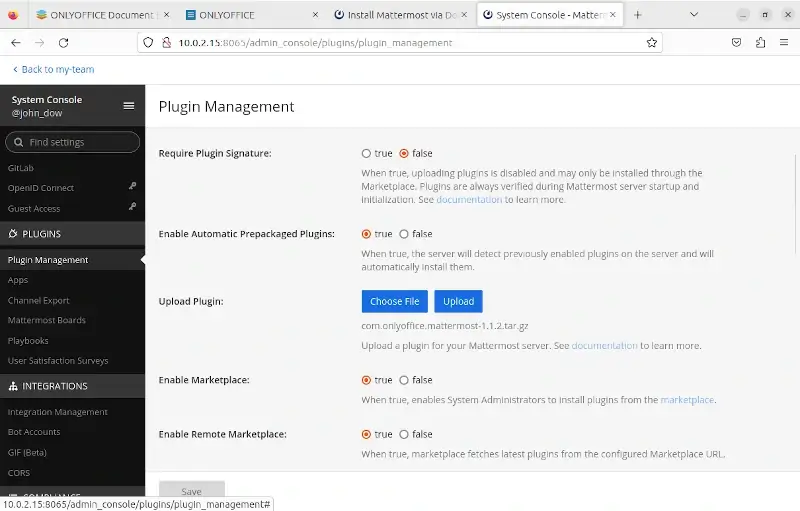
Task: Open the marketplace link
Action: pyautogui.click(x=687, y=400)
